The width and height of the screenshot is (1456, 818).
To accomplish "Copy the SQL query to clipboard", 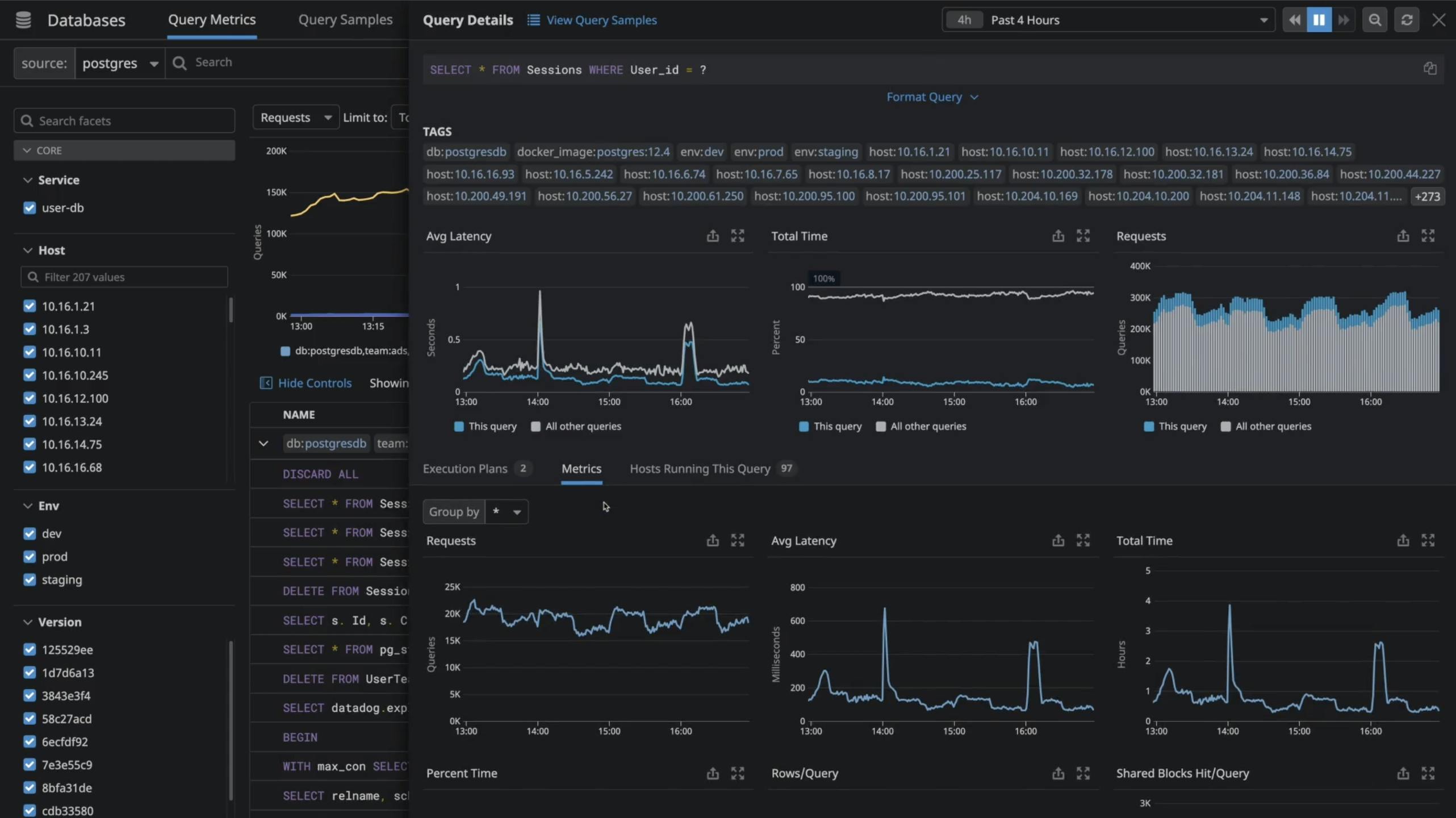I will tap(1429, 68).
